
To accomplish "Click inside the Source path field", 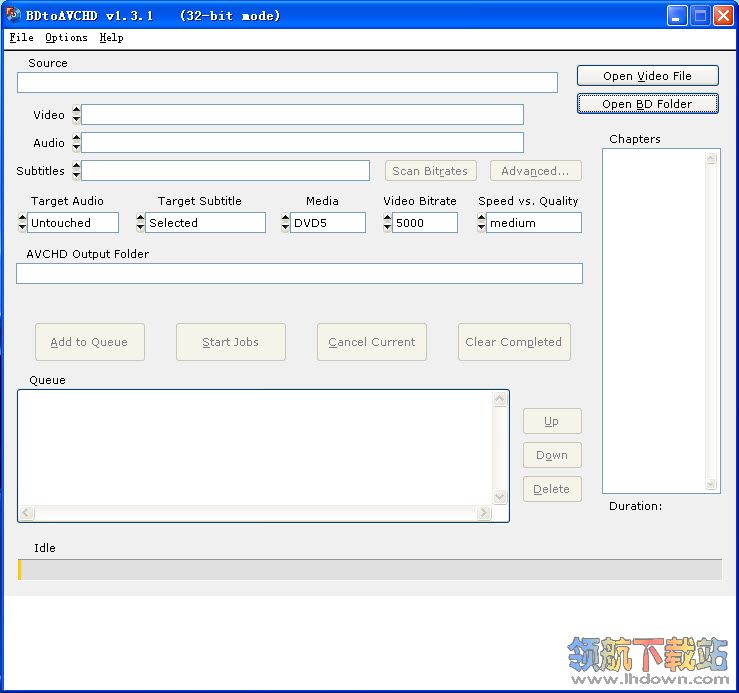I will pyautogui.click(x=287, y=82).
